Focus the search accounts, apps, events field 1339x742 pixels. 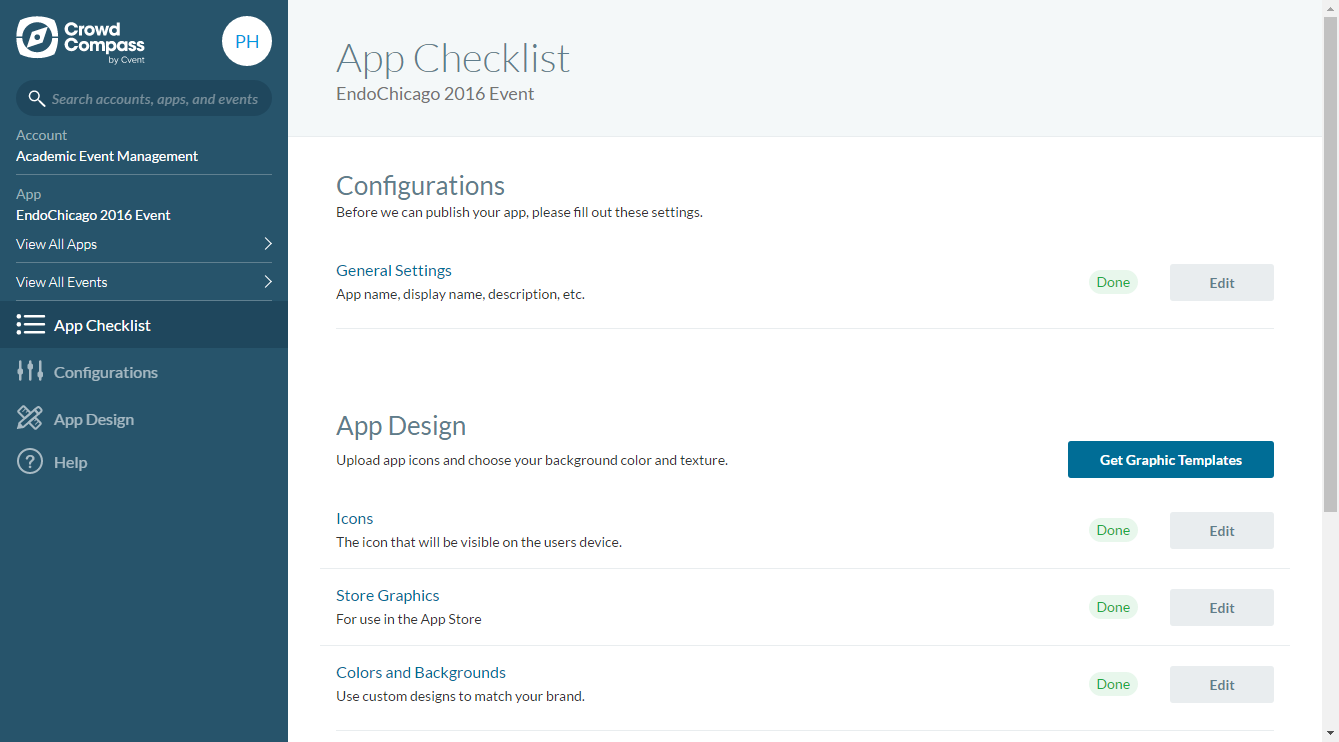coord(155,99)
